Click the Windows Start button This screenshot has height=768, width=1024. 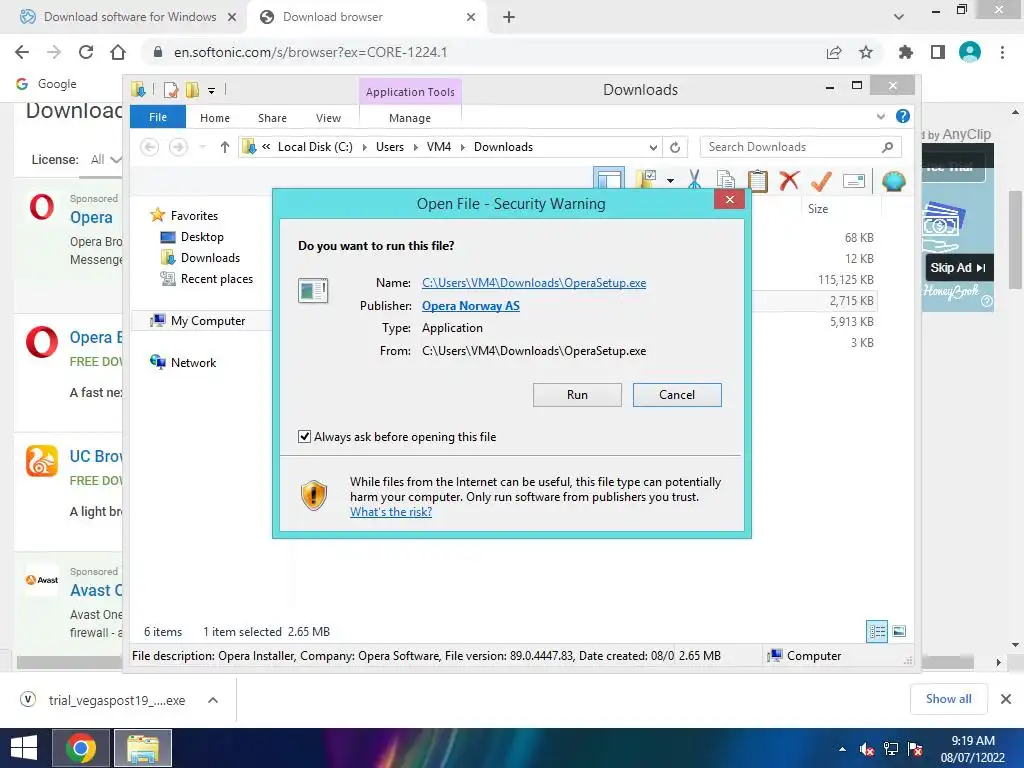(24, 748)
